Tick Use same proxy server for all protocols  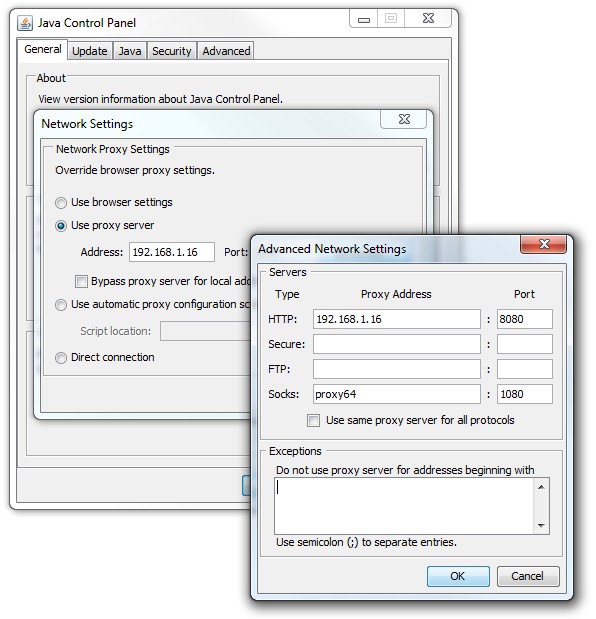(313, 420)
